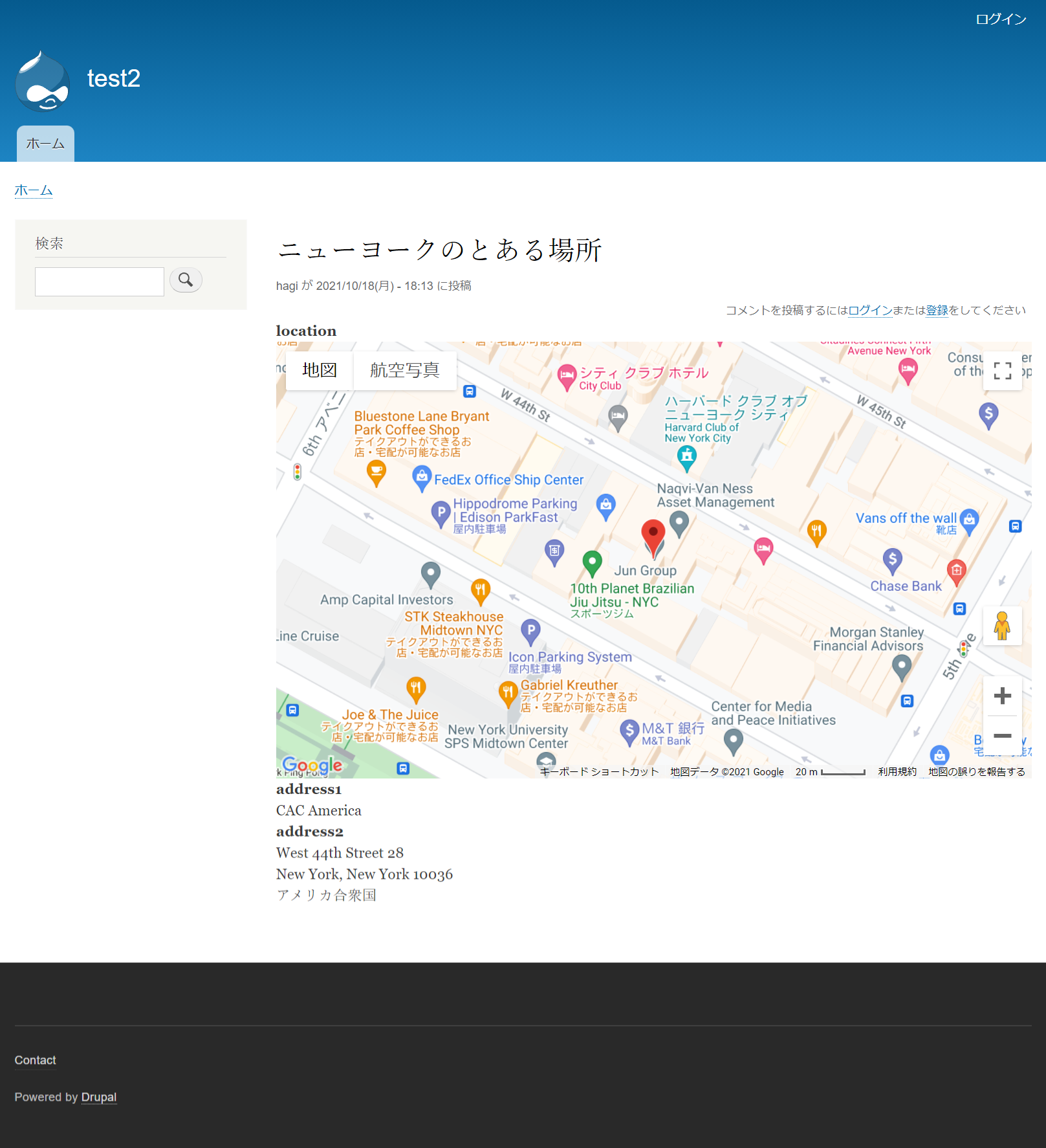1046x1148 pixels.
Task: Click the article title ニューヨークのとある場所
Action: click(x=440, y=250)
